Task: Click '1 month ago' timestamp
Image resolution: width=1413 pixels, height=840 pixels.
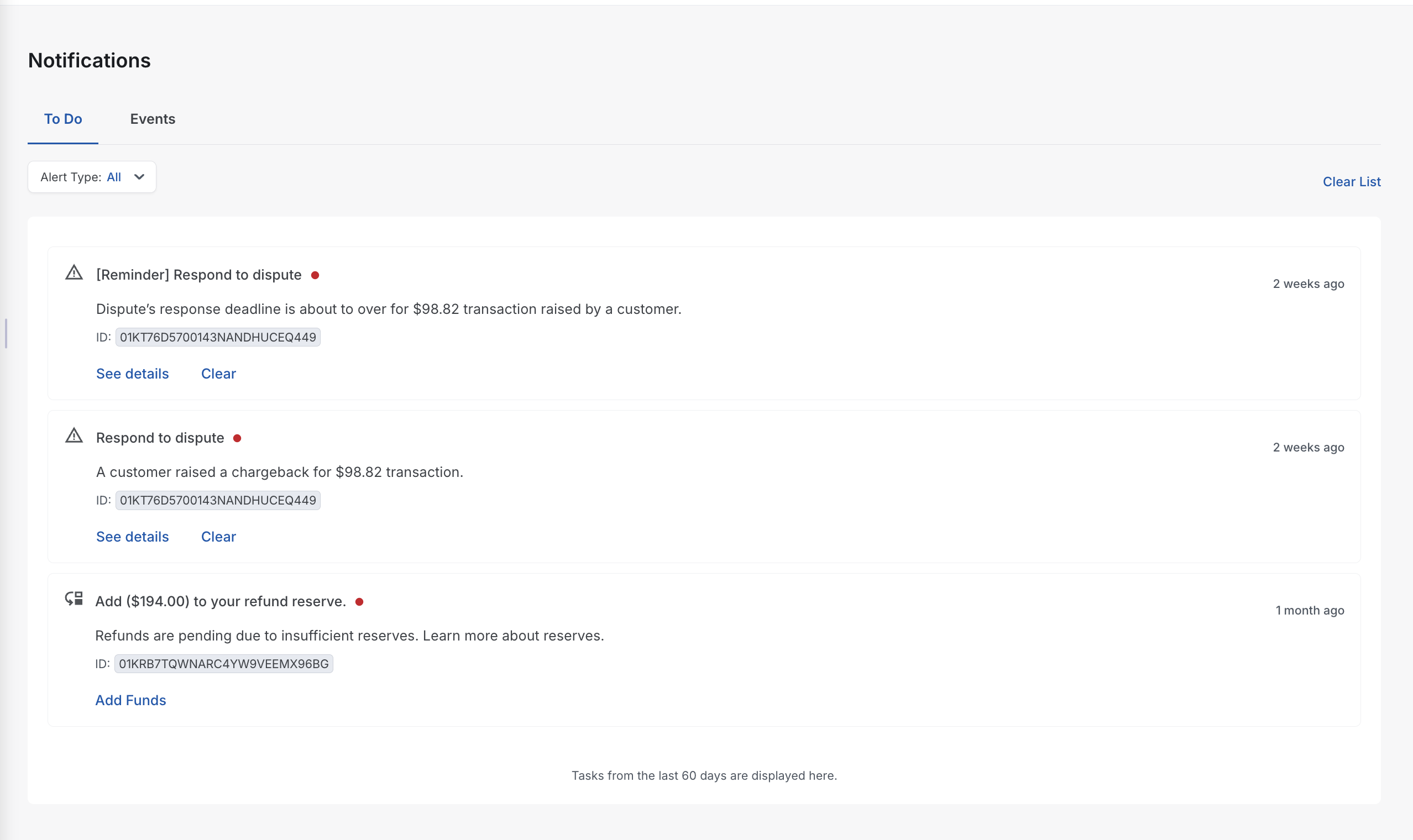Action: [x=1310, y=610]
